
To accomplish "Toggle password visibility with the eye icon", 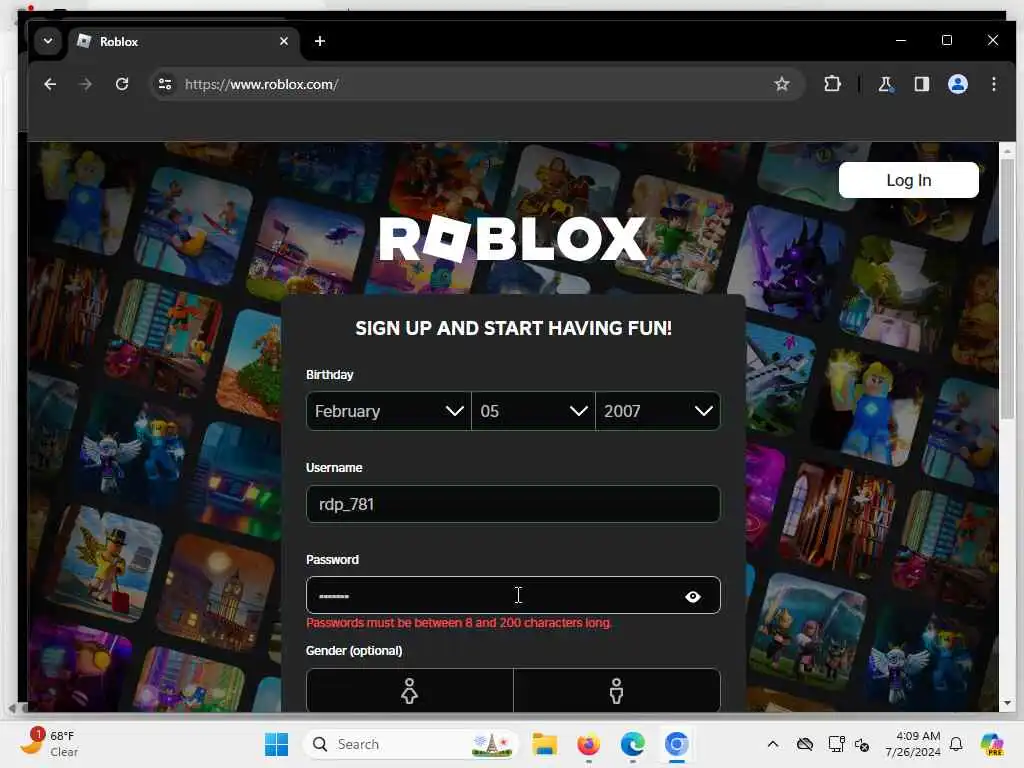I will click(693, 596).
